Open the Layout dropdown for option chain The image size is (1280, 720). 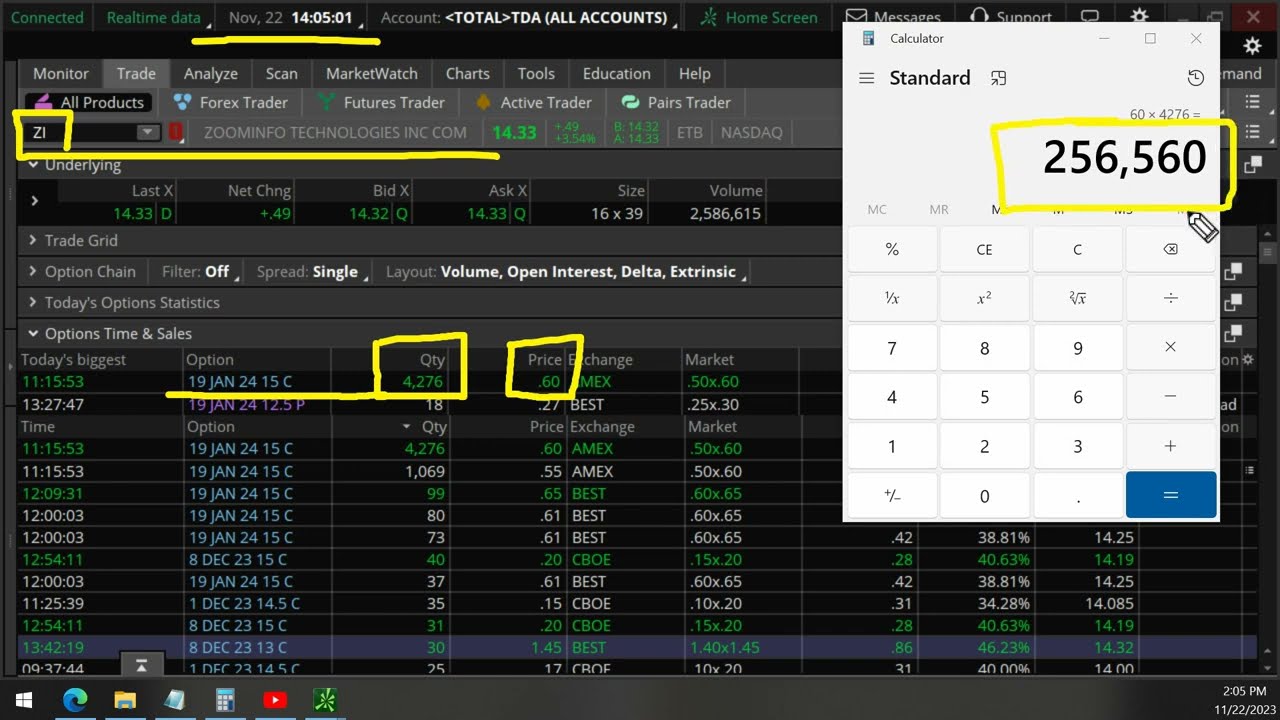[565, 271]
